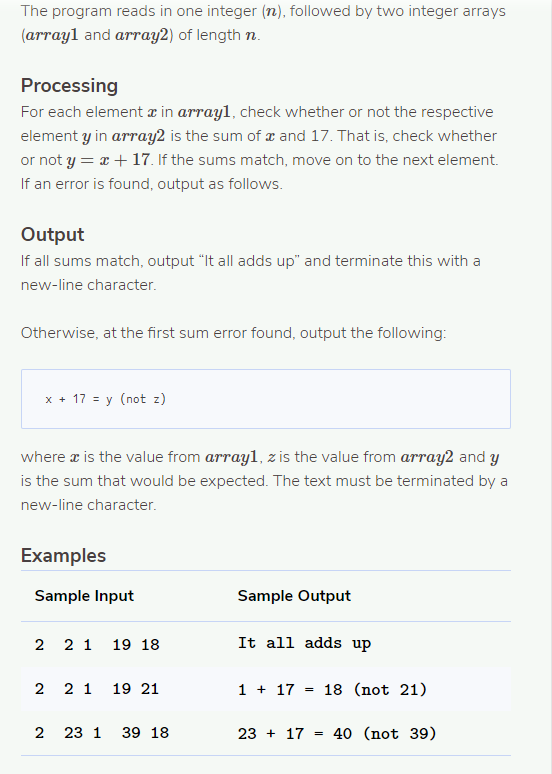Click the Processing section heading
Viewport: 552px width, 774px height.
(x=69, y=86)
